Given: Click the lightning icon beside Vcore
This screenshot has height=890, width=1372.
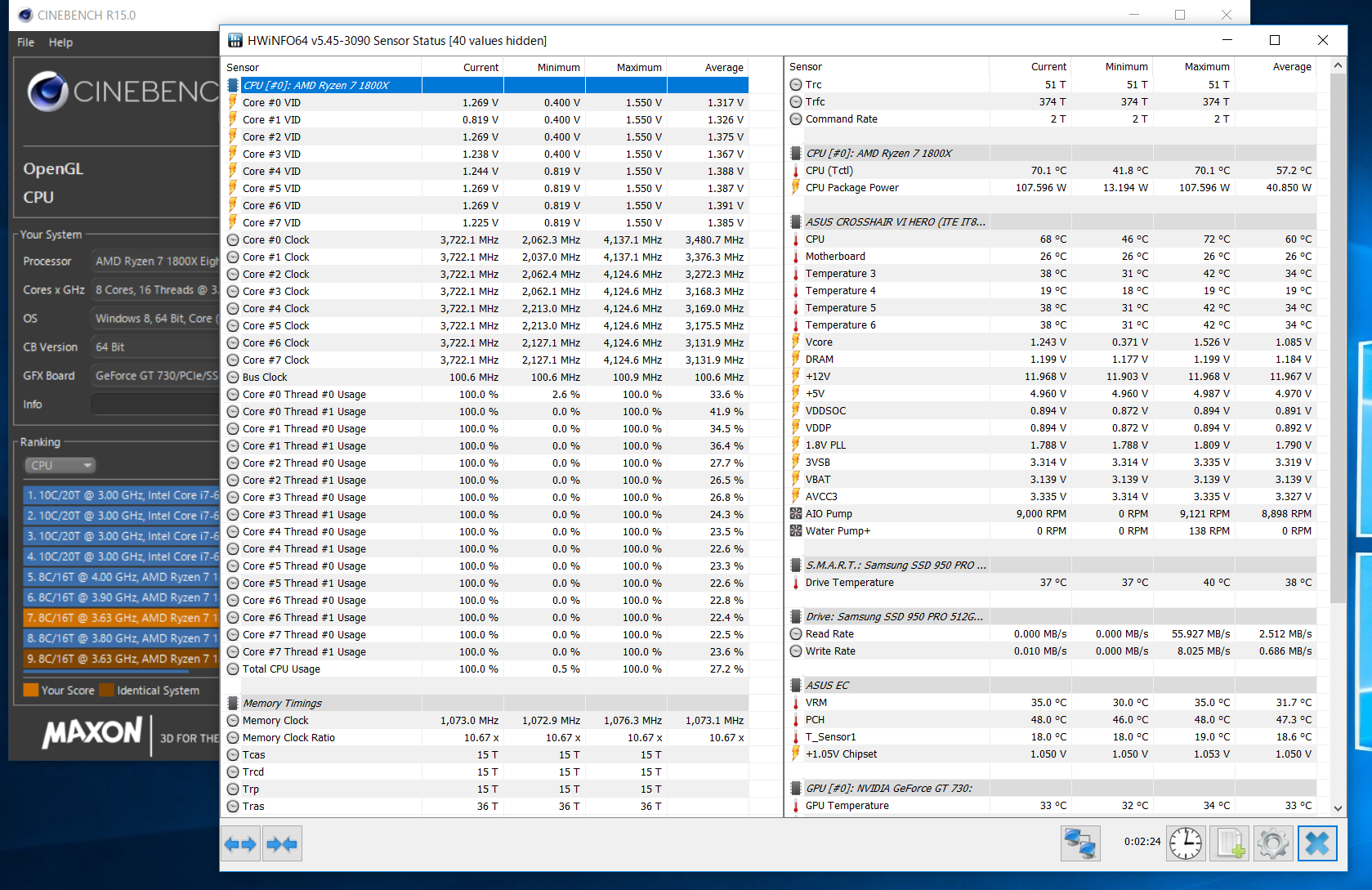Looking at the screenshot, I should 796,342.
